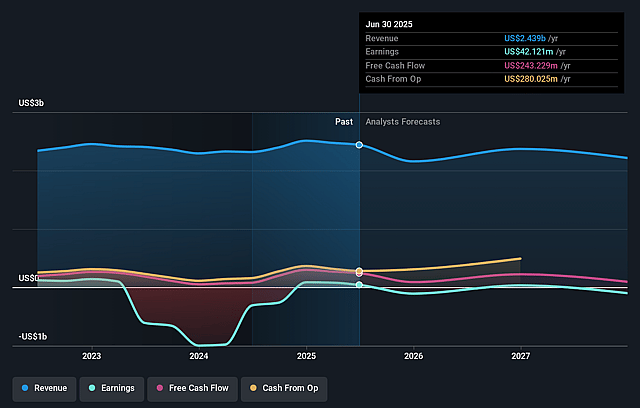
Task: Select the 2027 axis label
Action: tap(521, 356)
